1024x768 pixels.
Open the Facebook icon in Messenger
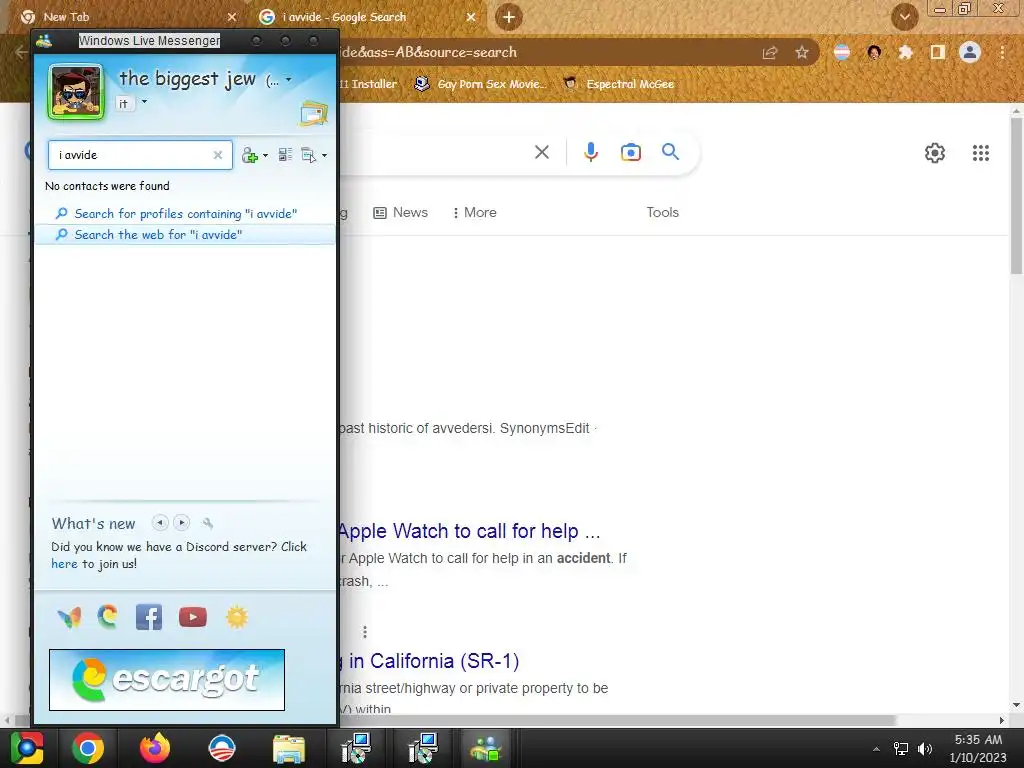pyautogui.click(x=149, y=617)
